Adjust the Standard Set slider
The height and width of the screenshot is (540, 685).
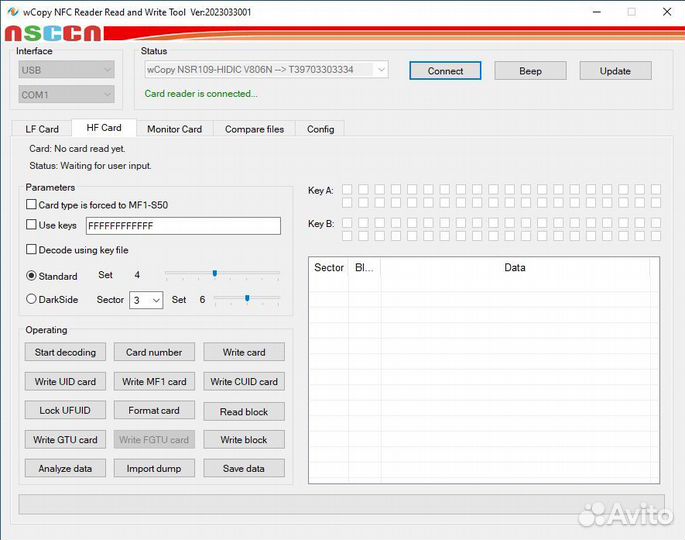click(215, 273)
